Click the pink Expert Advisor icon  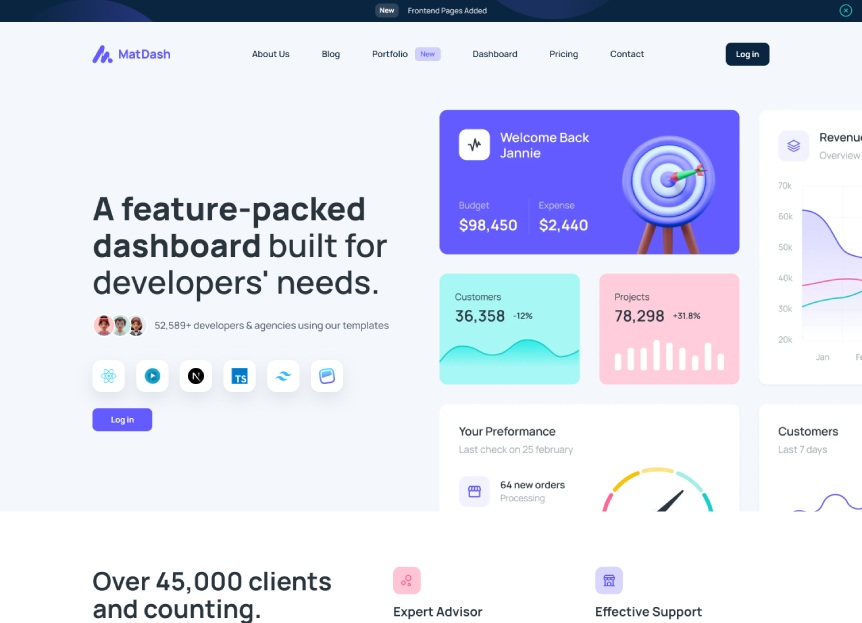(x=407, y=580)
